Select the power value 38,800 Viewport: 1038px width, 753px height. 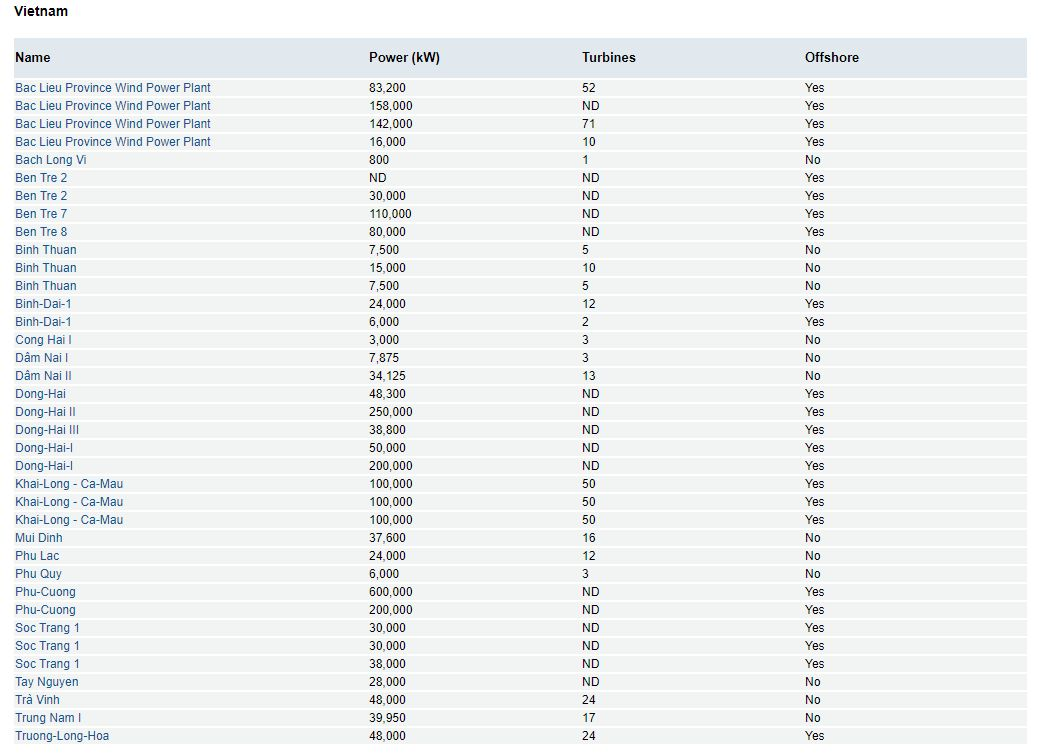point(387,429)
